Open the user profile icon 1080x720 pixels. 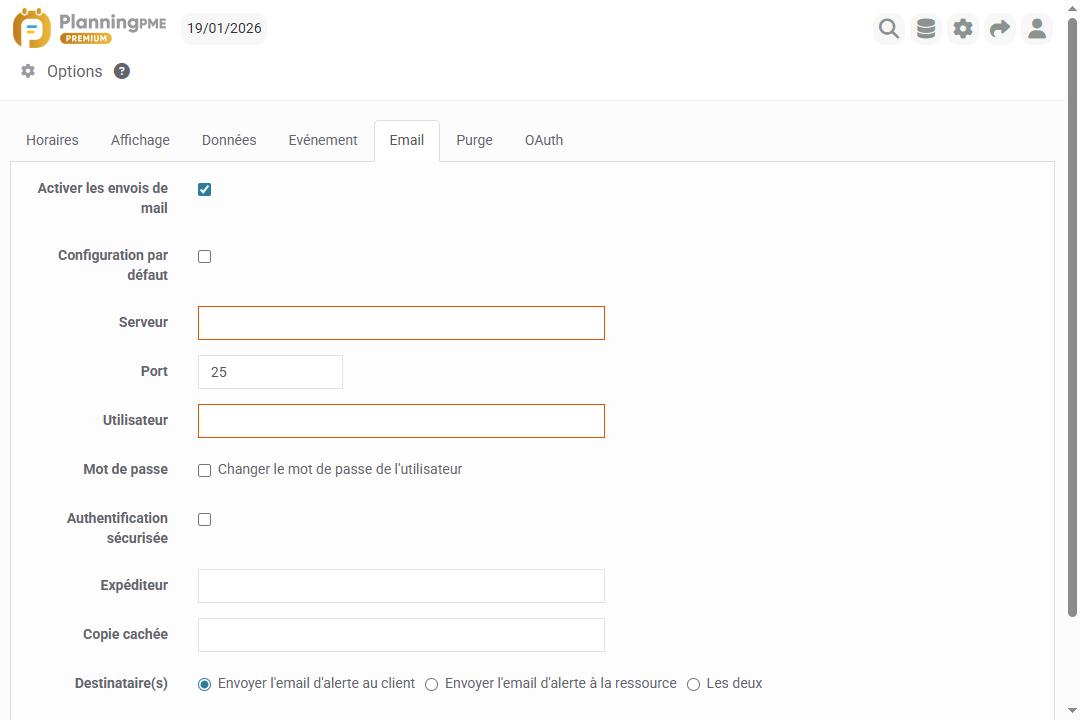pos(1037,29)
